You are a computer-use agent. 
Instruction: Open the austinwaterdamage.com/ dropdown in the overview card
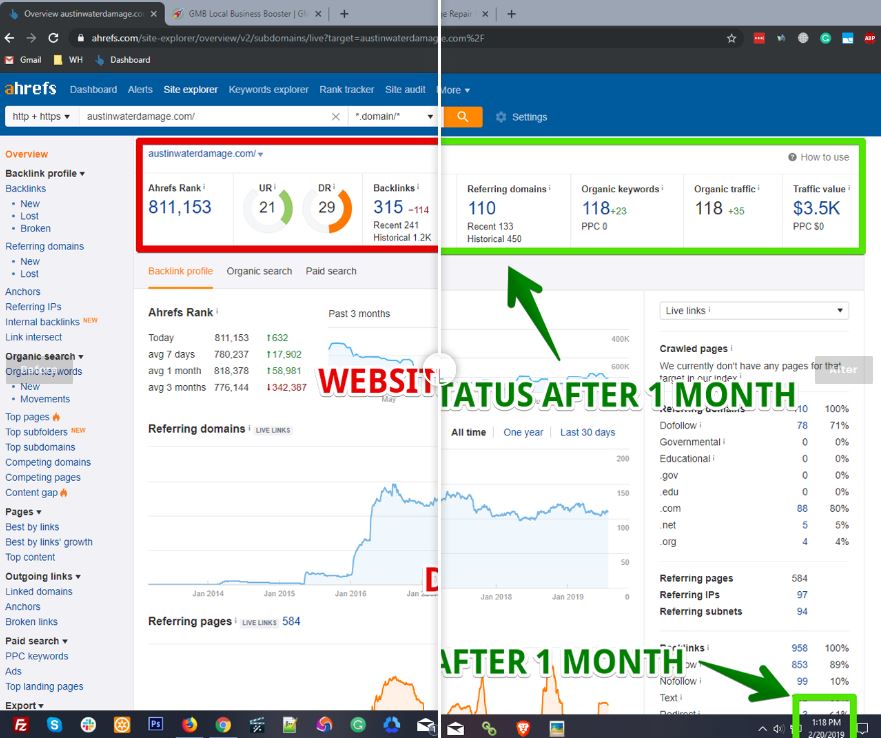[206, 153]
